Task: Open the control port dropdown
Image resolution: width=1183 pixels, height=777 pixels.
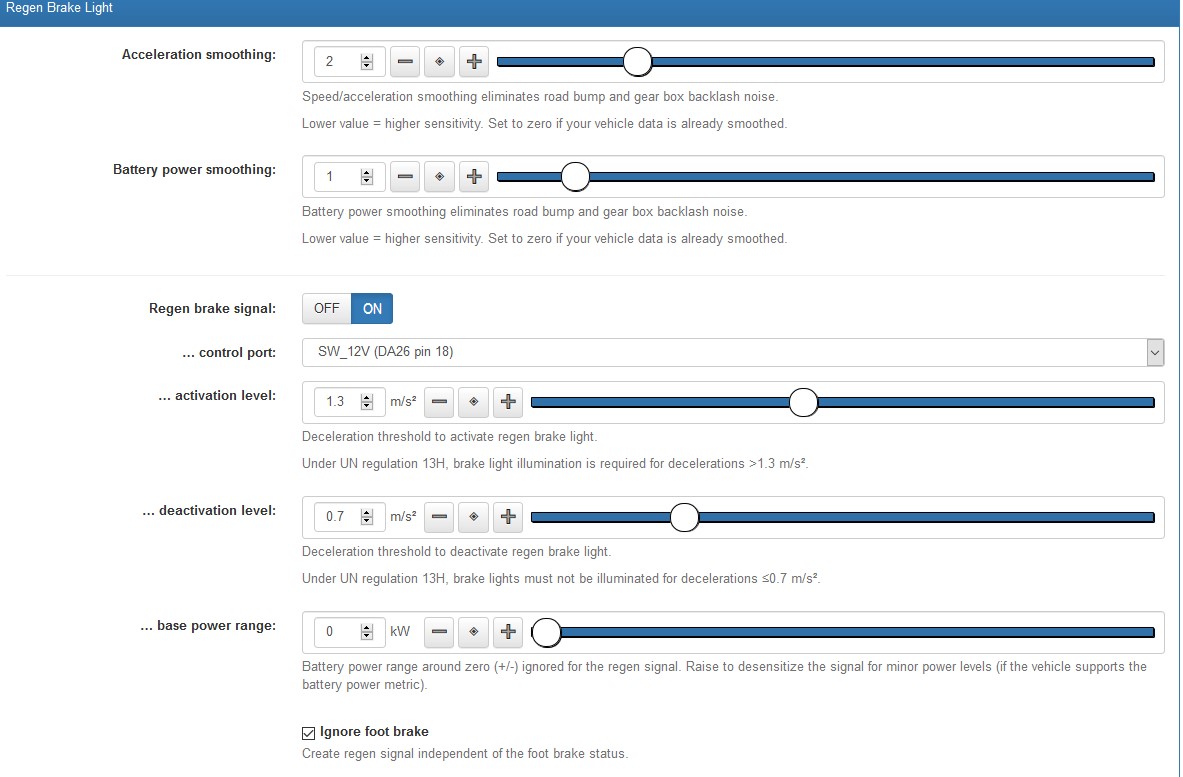Action: pos(733,352)
